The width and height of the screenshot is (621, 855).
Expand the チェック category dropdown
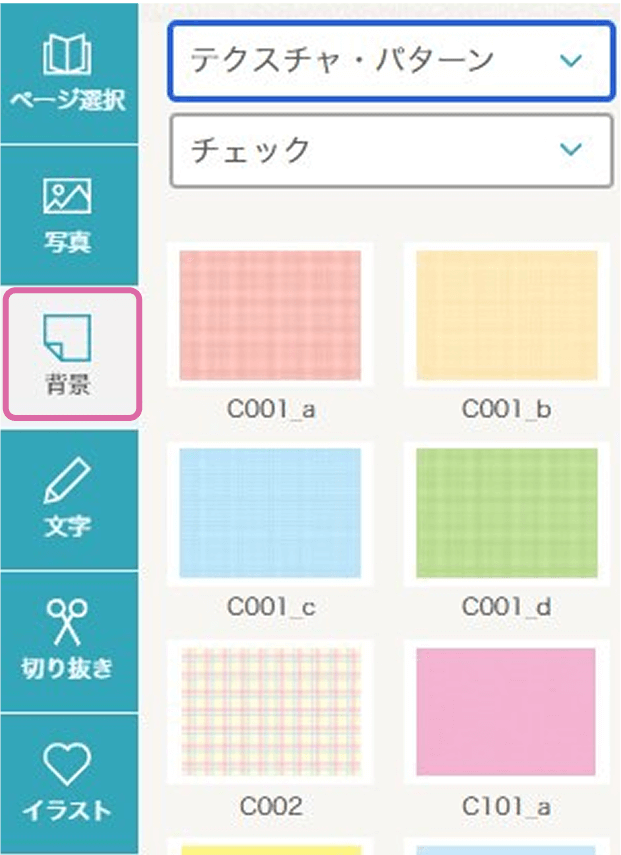click(391, 150)
